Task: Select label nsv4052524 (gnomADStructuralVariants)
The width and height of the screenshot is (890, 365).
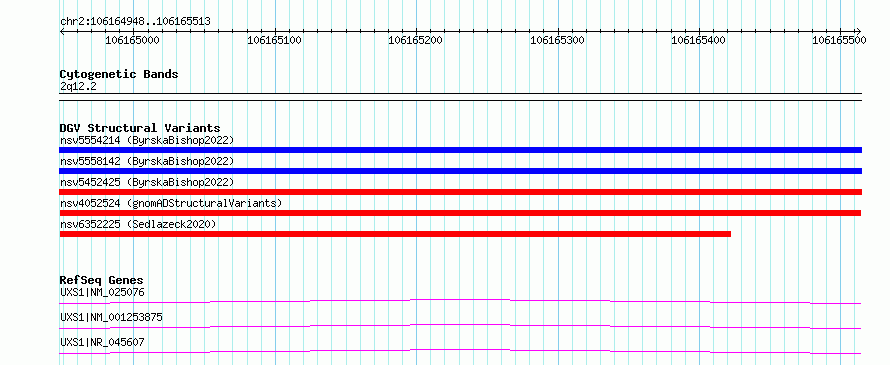Action: coord(171,203)
